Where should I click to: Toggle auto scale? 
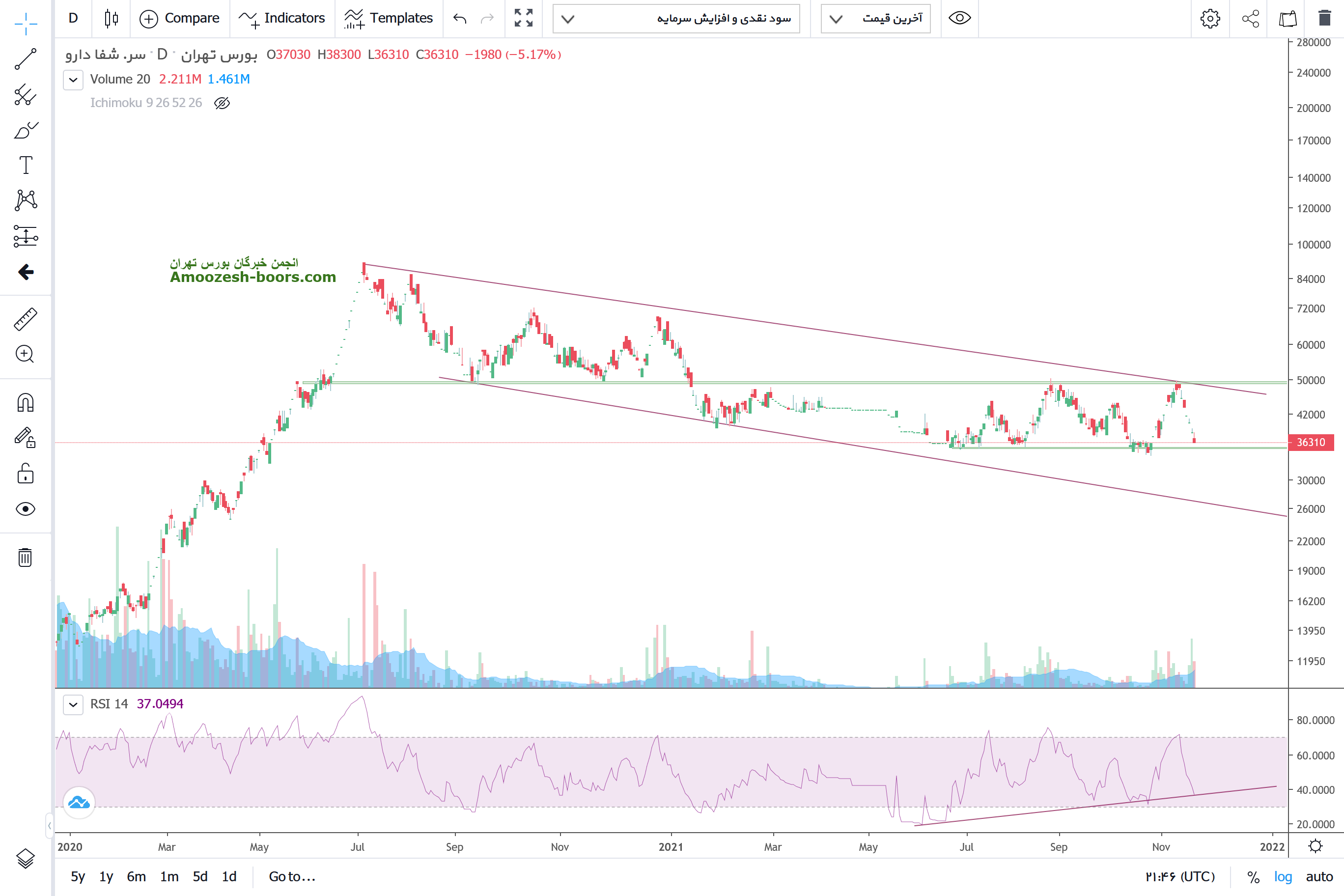[1319, 876]
